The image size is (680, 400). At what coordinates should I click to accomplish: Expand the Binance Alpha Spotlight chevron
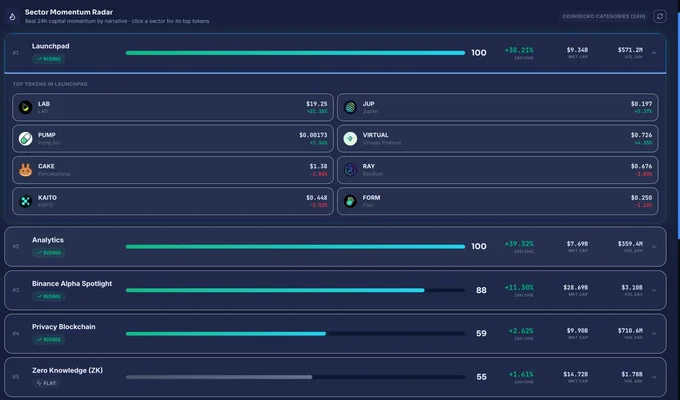[654, 290]
